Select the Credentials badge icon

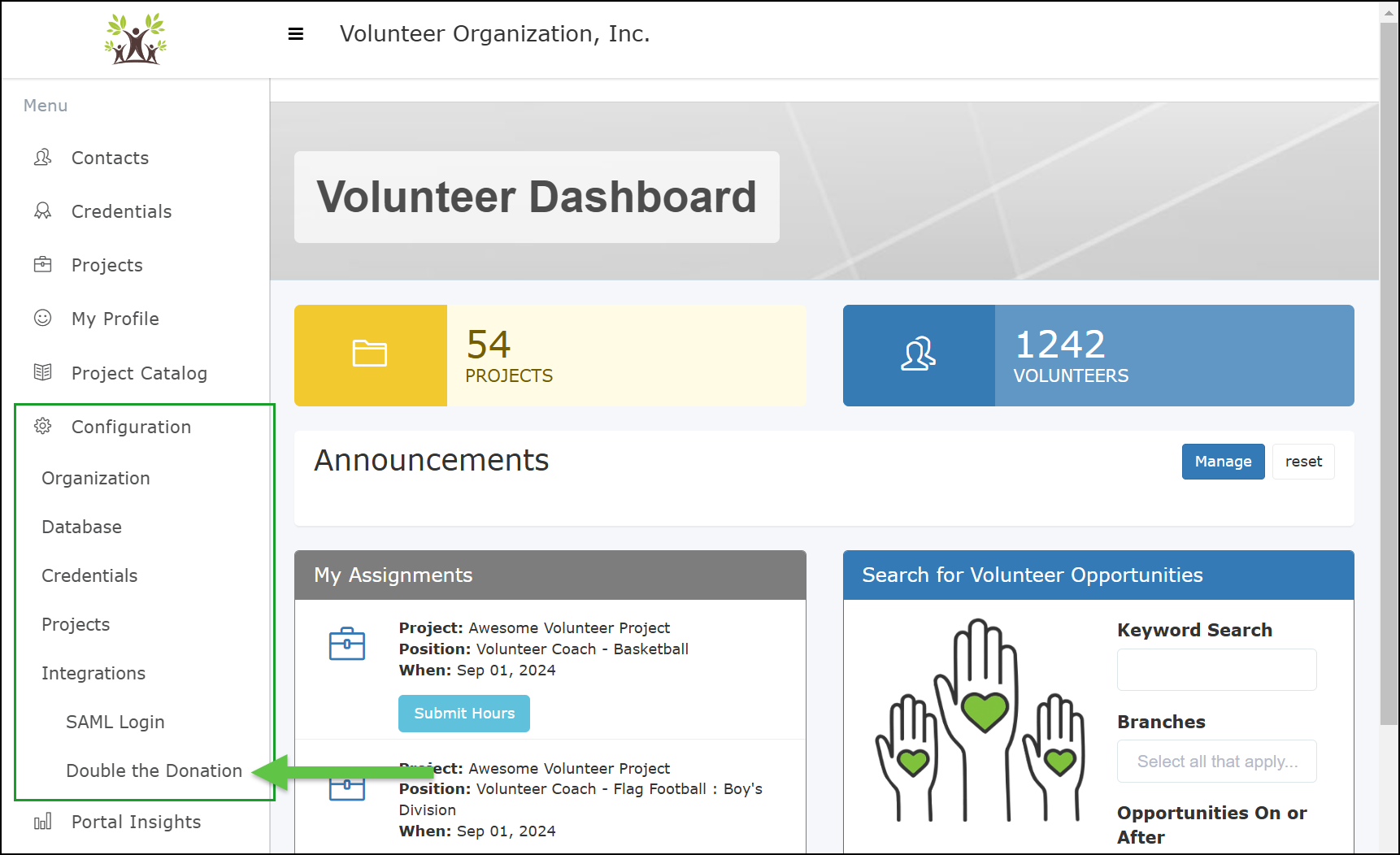pyautogui.click(x=44, y=211)
